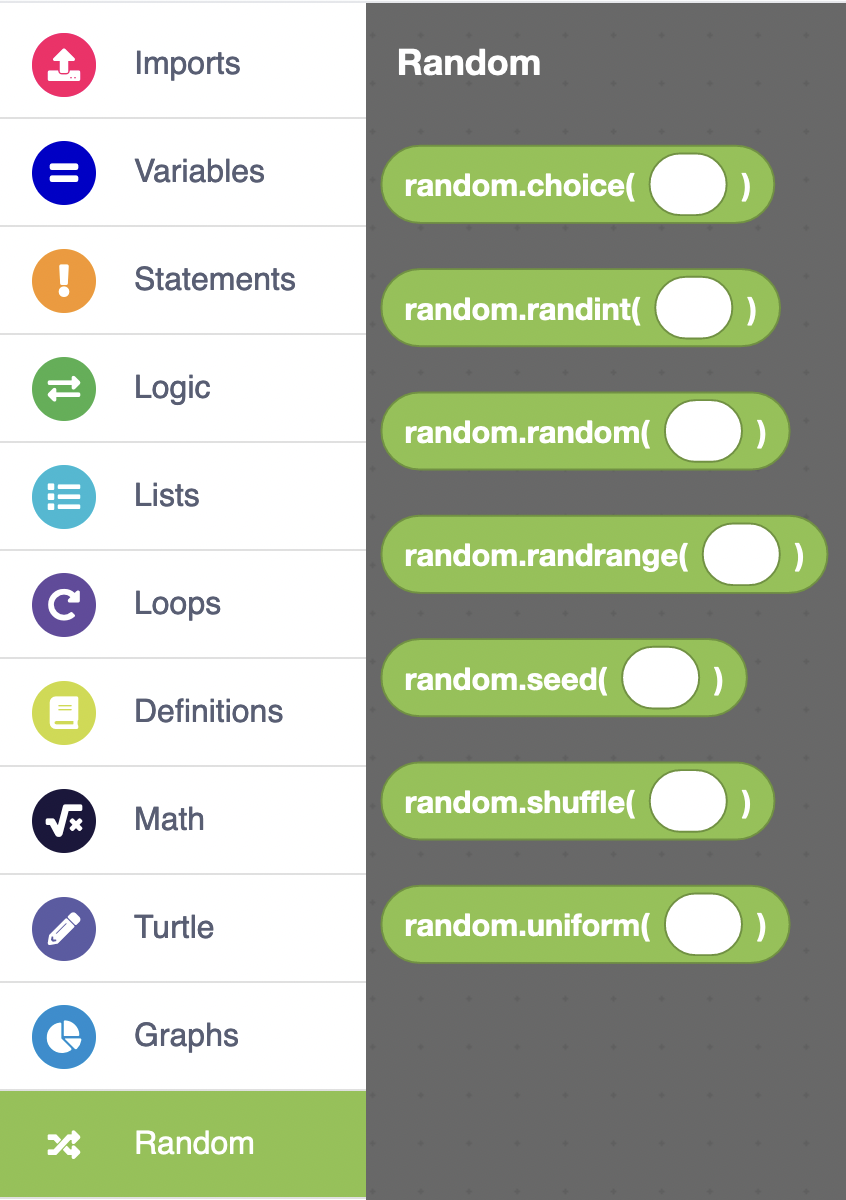Select the random.choice( block
Viewport: 846px width, 1200px height.
pyautogui.click(x=518, y=186)
